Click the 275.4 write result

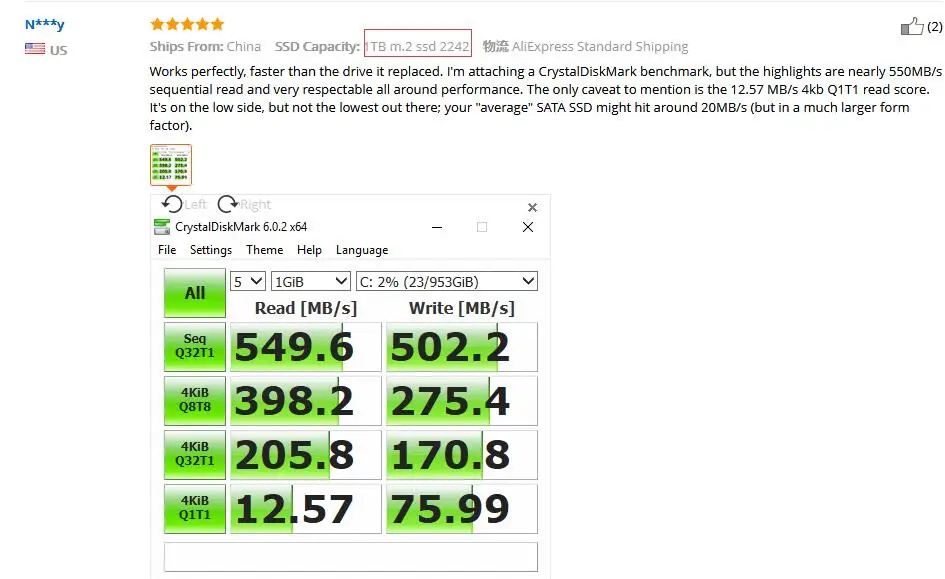coord(462,401)
